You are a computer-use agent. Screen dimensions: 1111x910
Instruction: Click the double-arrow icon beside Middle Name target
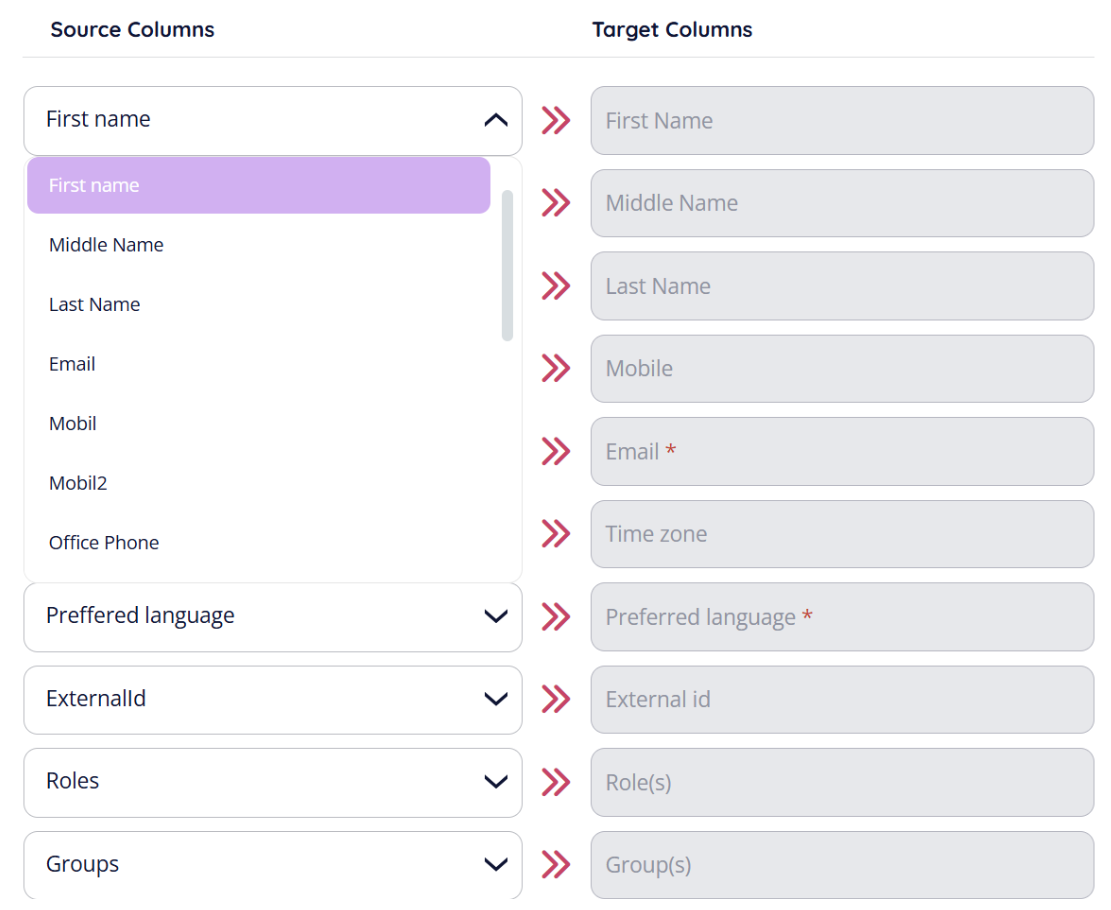point(556,203)
